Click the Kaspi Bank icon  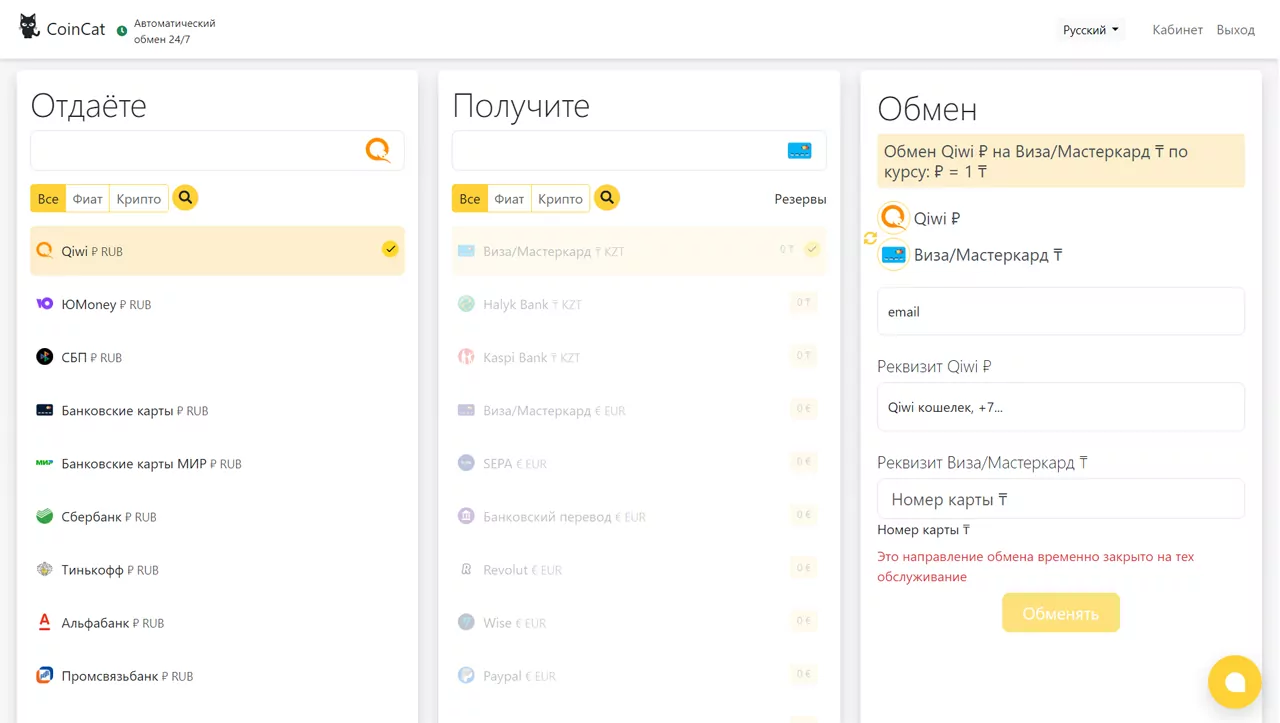click(x=466, y=357)
